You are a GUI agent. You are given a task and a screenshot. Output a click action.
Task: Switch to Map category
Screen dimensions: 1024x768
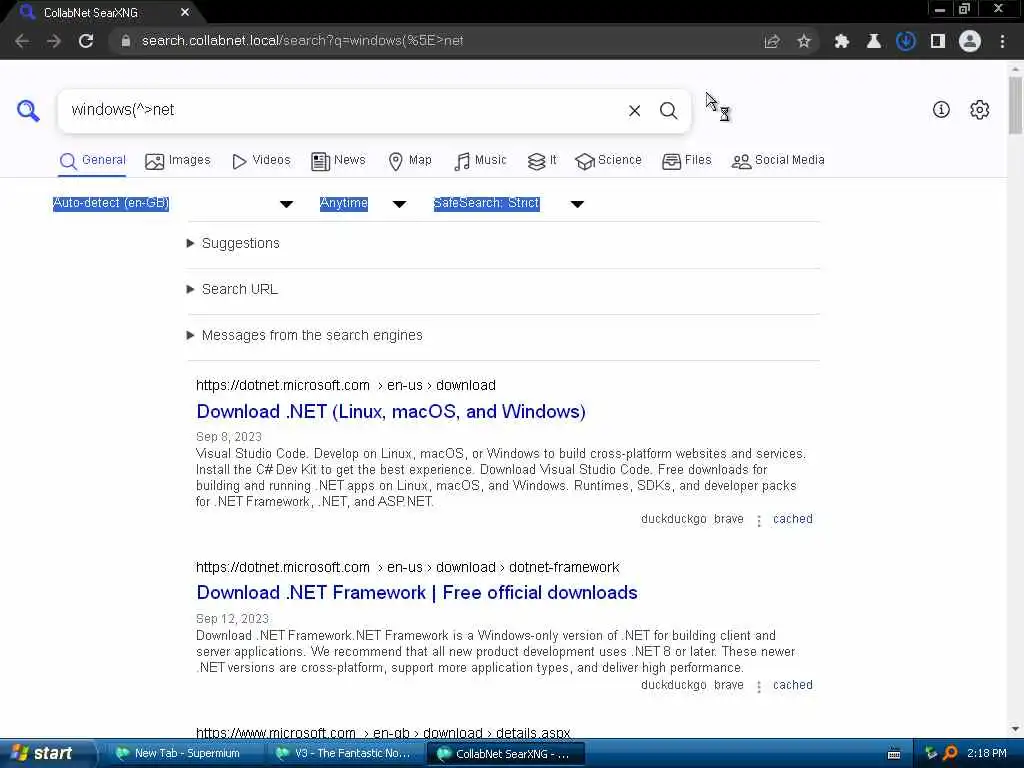point(409,161)
